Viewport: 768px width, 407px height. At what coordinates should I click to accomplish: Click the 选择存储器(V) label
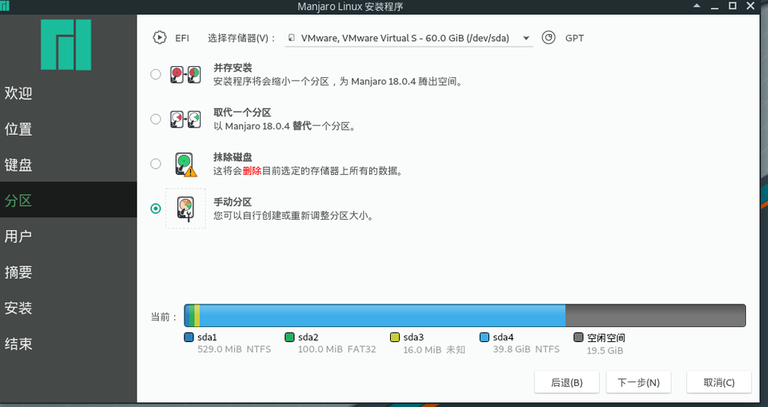[242, 38]
